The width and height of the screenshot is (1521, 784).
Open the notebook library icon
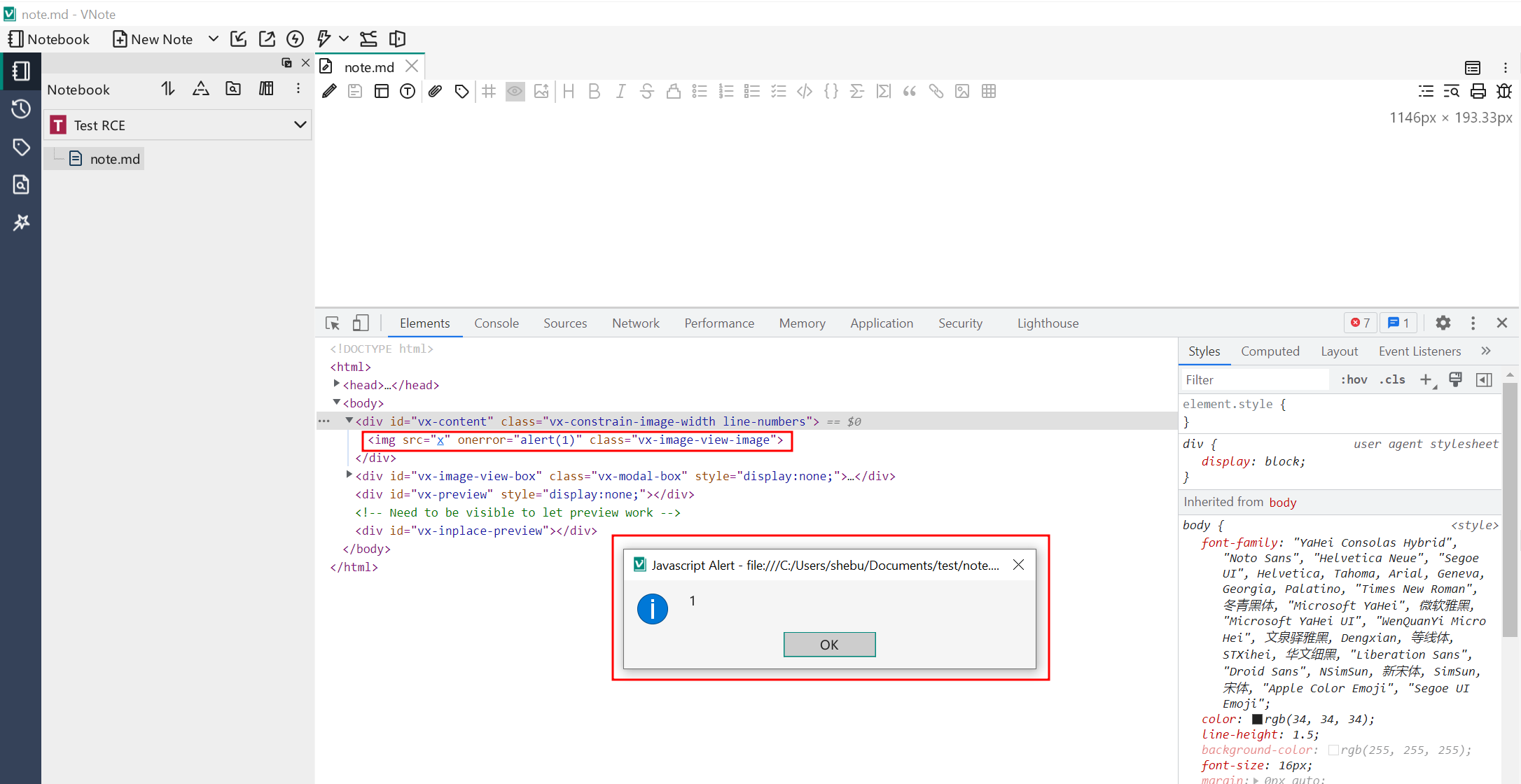pos(266,89)
